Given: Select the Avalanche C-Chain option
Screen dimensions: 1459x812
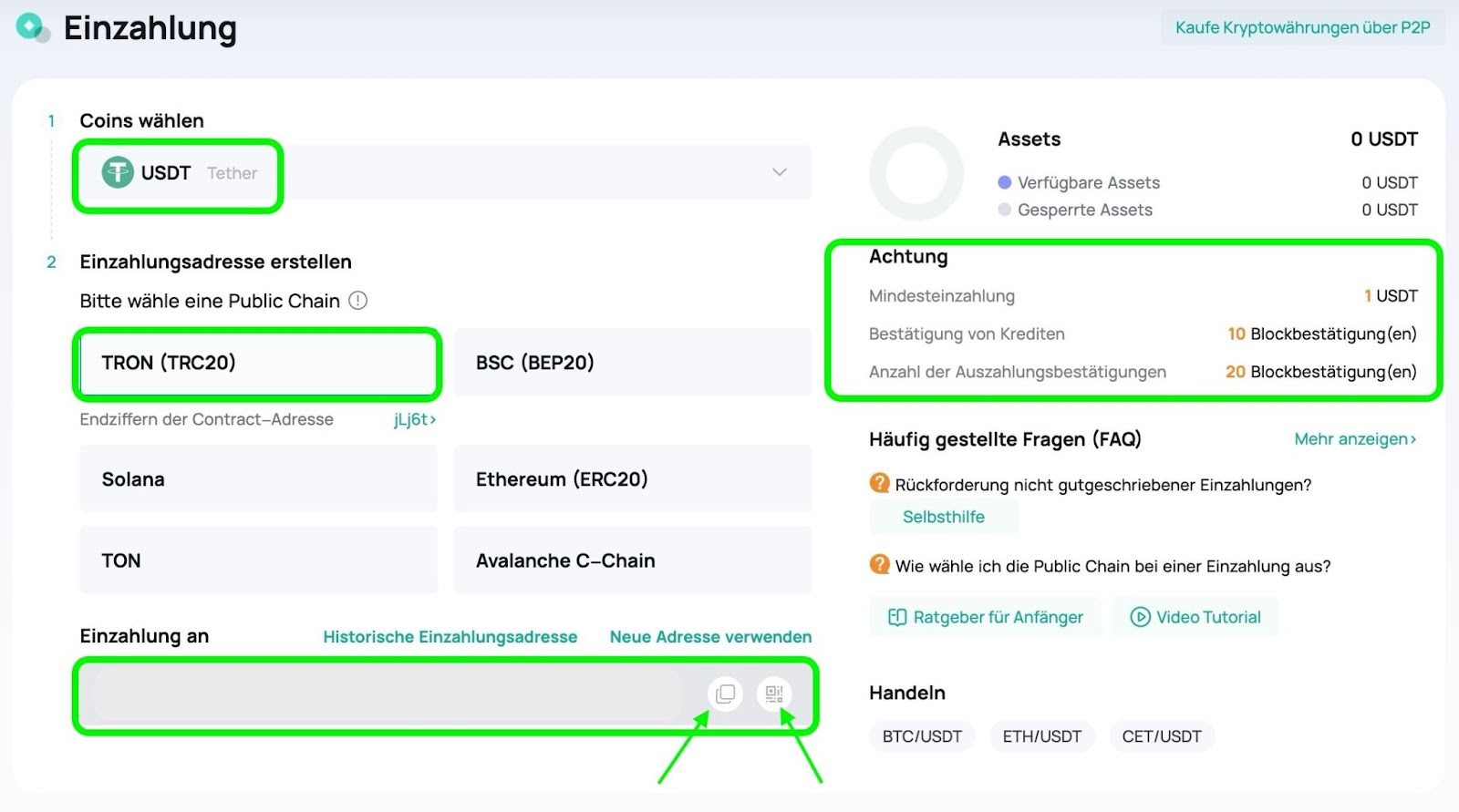Looking at the screenshot, I should [633, 560].
